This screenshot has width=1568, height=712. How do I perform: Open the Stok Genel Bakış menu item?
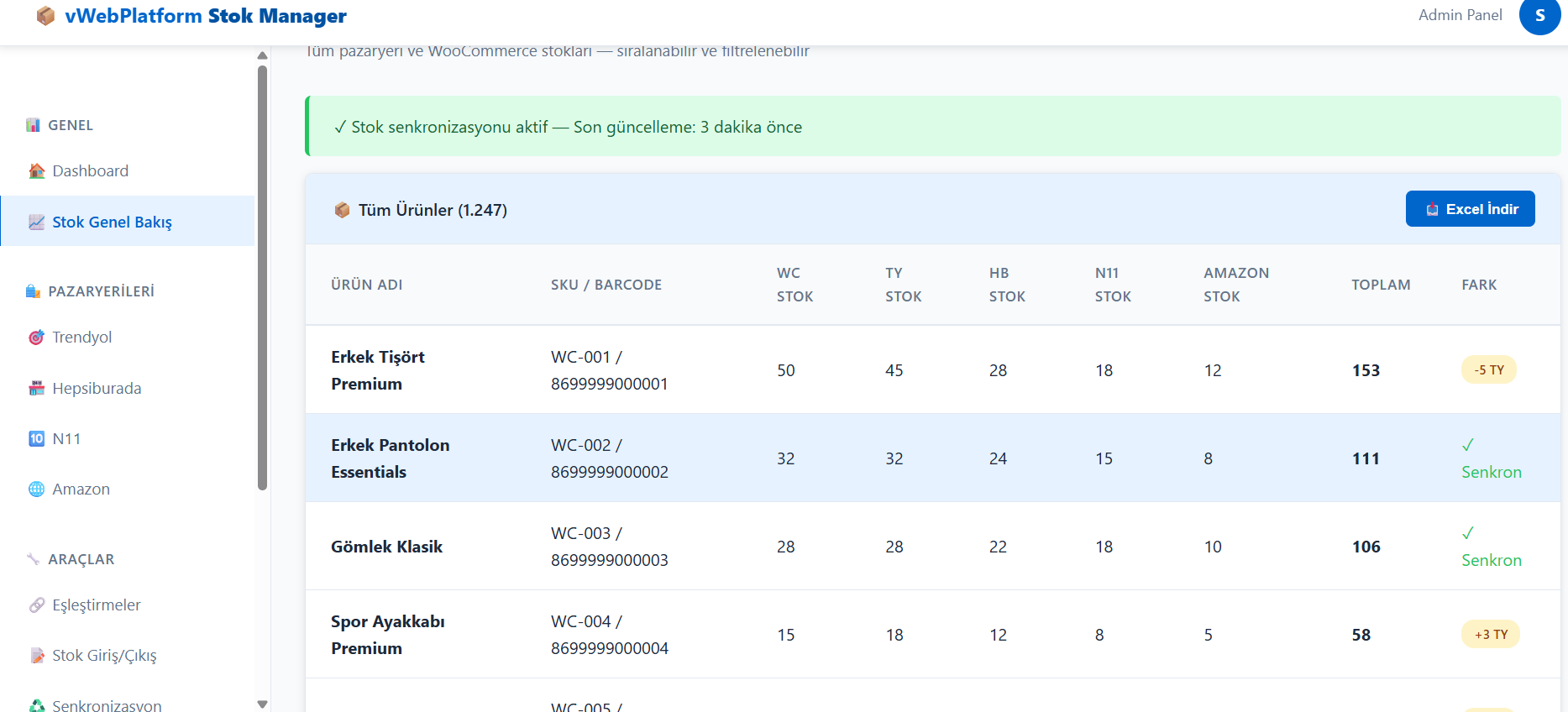click(x=112, y=222)
